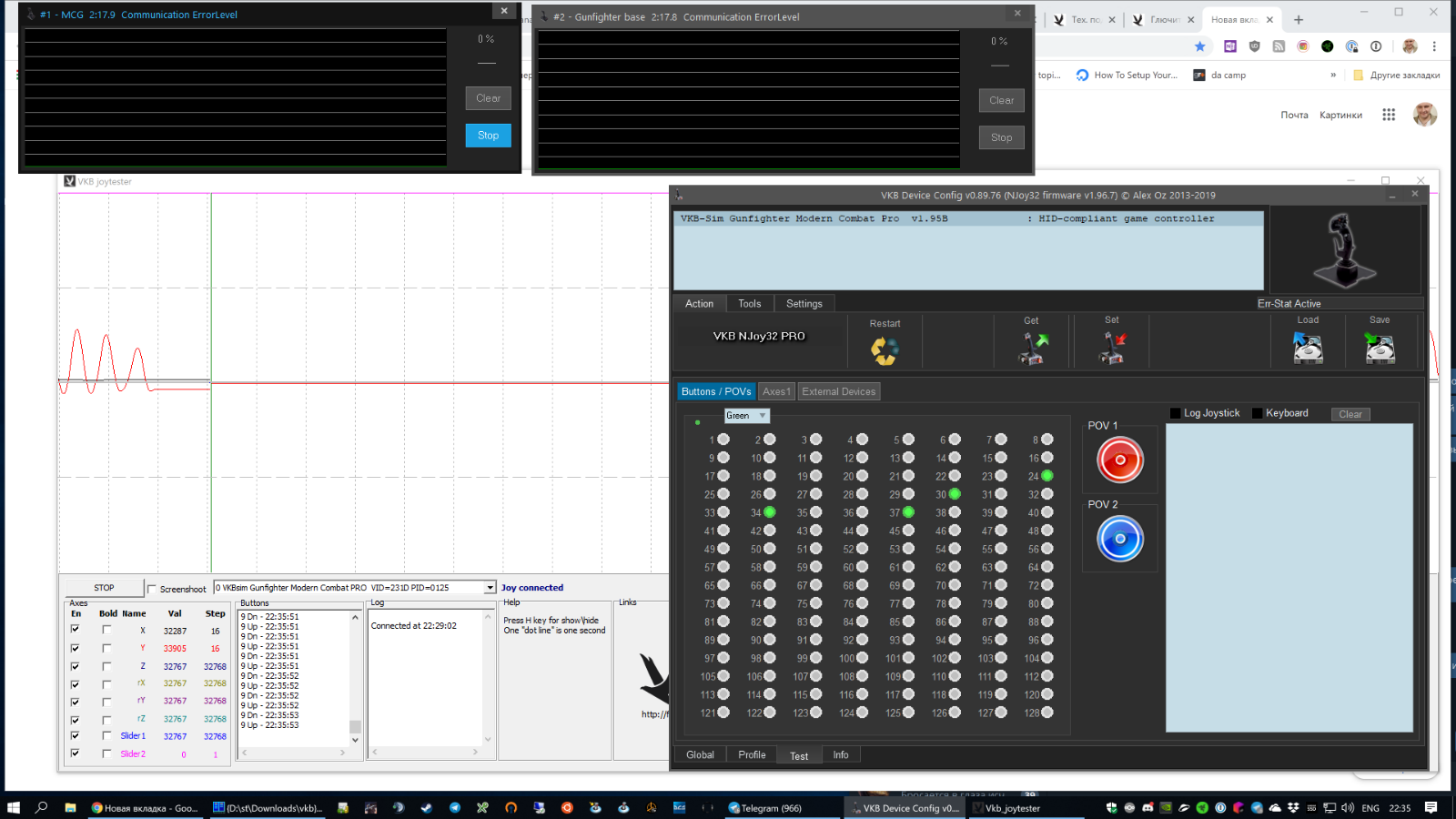1456x819 pixels.
Task: Enable the Log Joystick checkbox
Action: coord(1175,413)
